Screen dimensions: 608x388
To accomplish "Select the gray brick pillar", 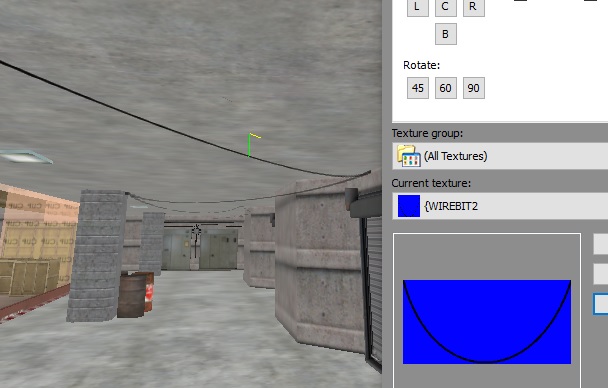I will tap(97, 256).
